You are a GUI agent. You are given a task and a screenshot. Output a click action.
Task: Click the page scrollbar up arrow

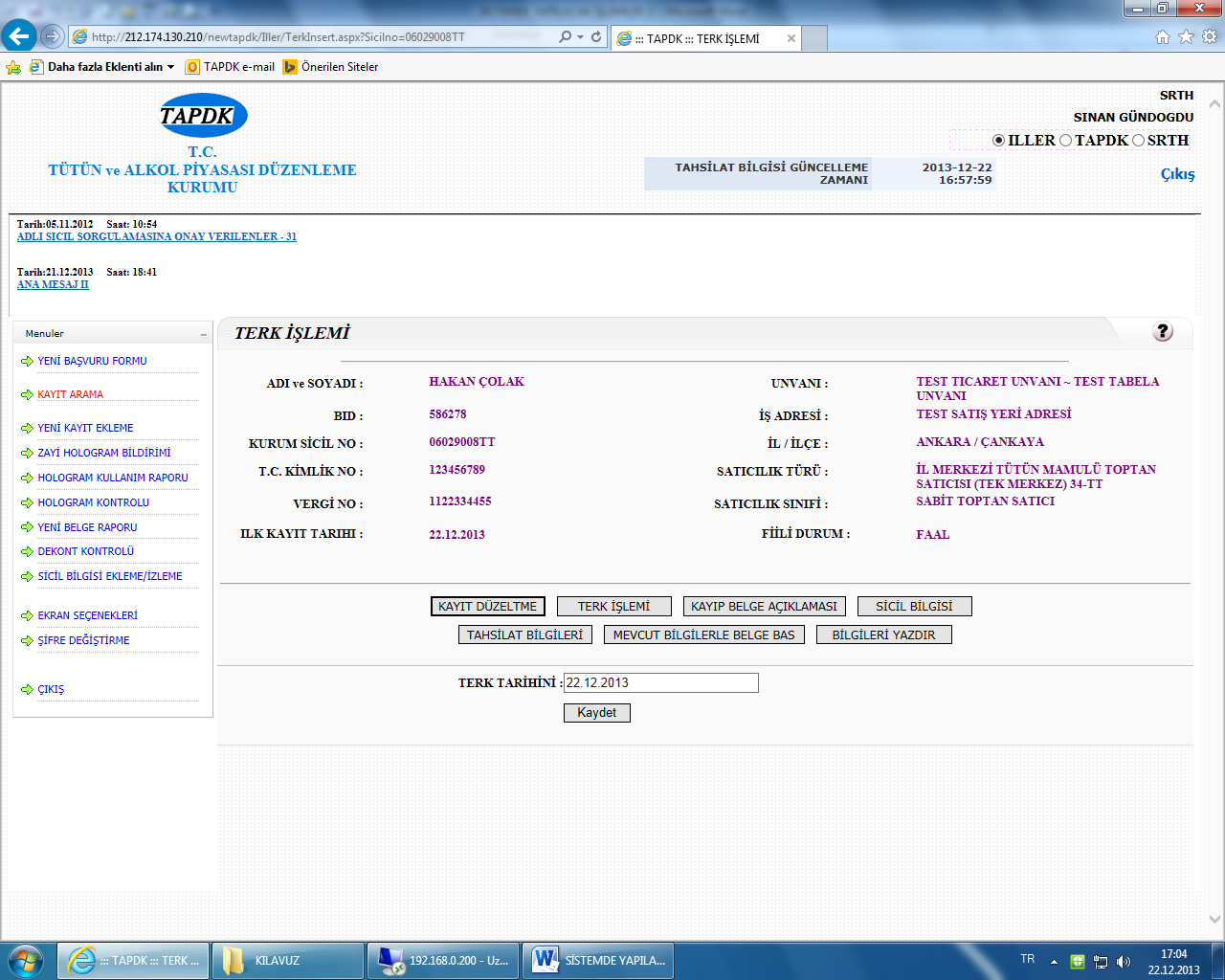click(x=1215, y=102)
